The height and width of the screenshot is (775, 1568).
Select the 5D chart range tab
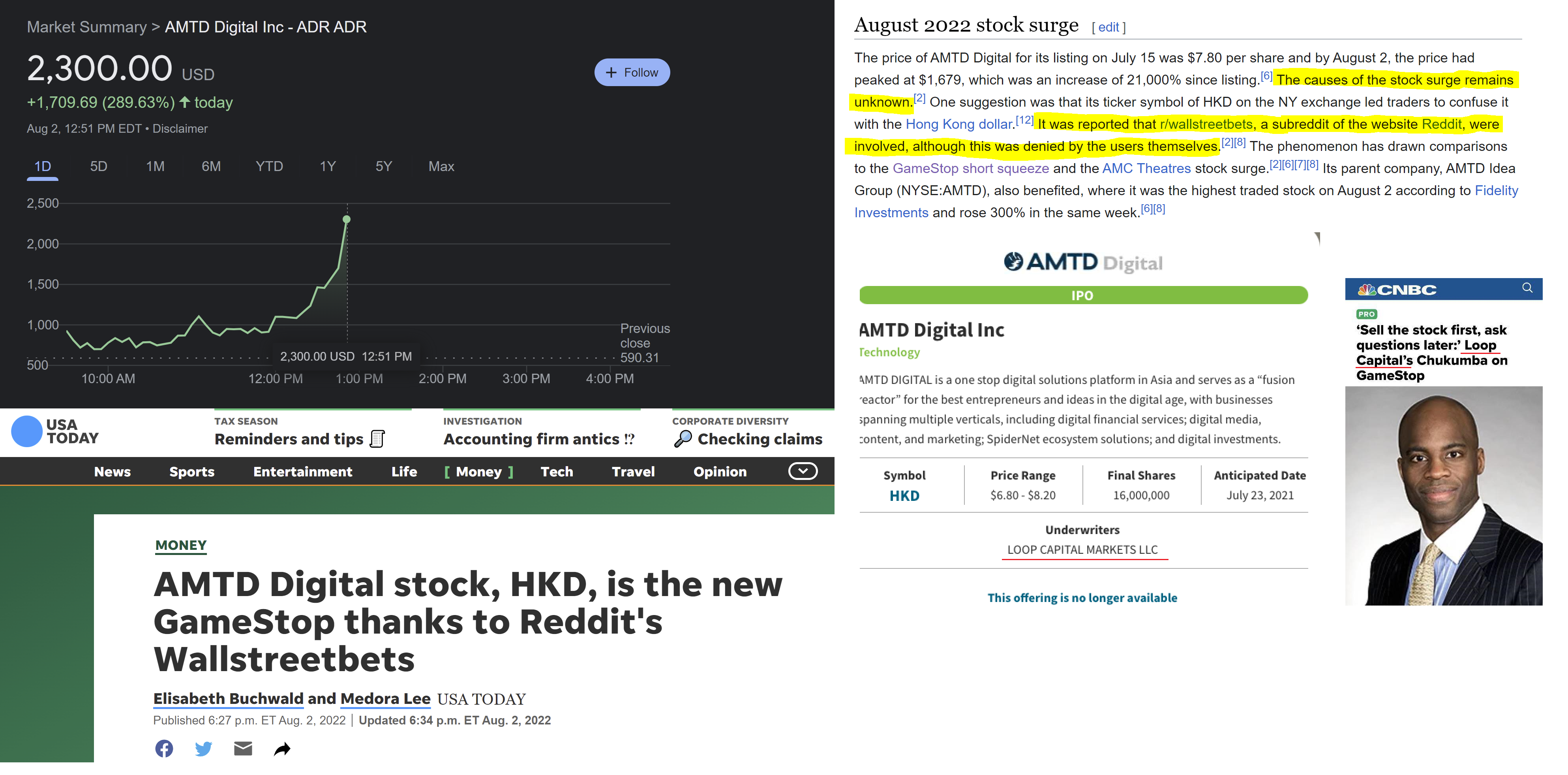[x=99, y=166]
